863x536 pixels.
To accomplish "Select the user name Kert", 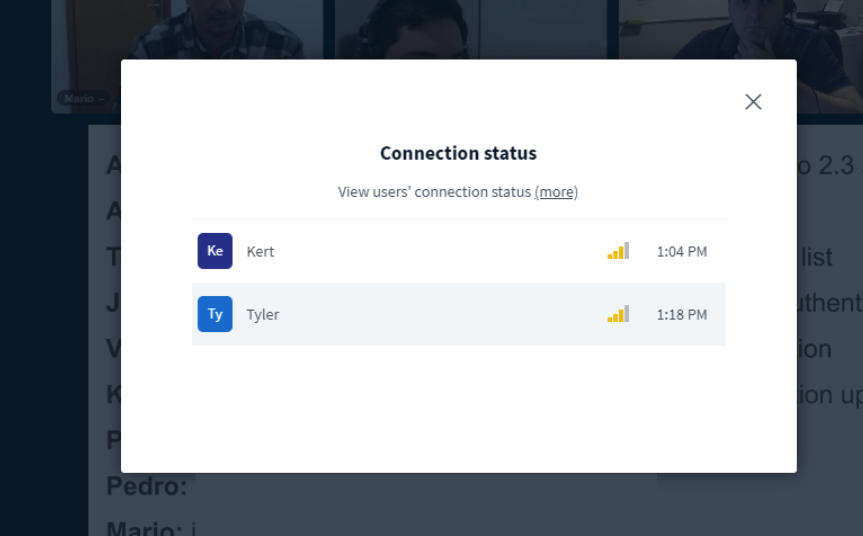I will tap(260, 251).
